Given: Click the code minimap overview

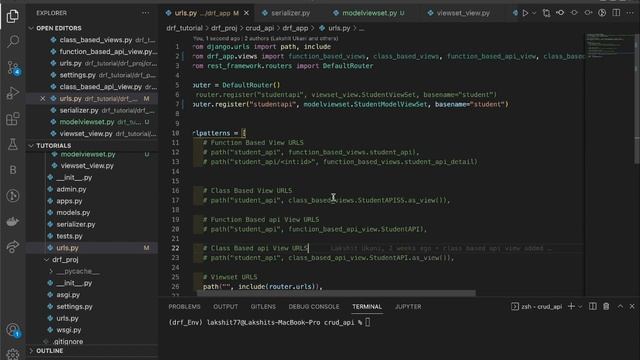Looking at the screenshot, I should tap(609, 46).
